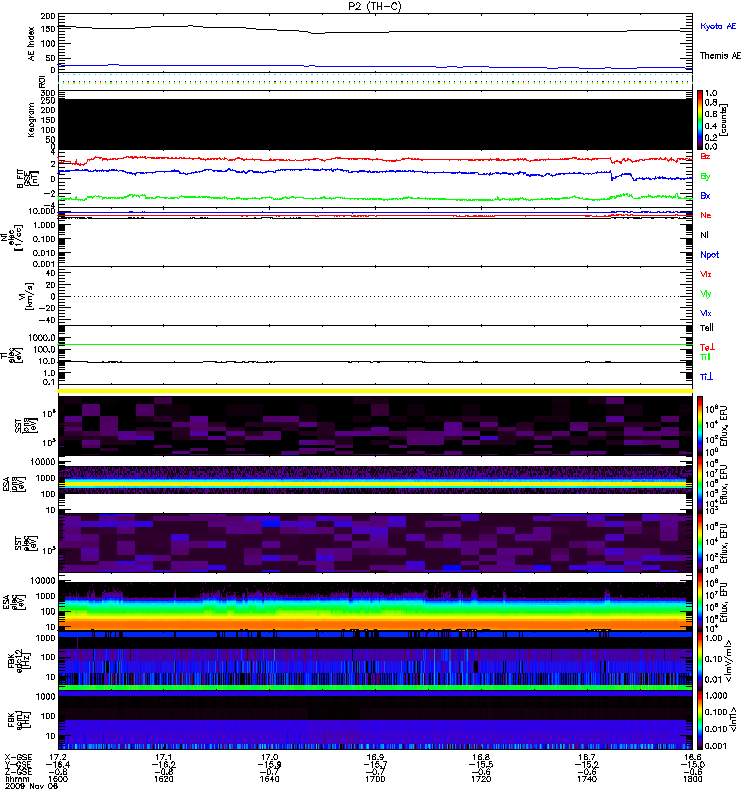Click the blue "Bx" legend label
This screenshot has height=800, width=750.
(705, 195)
